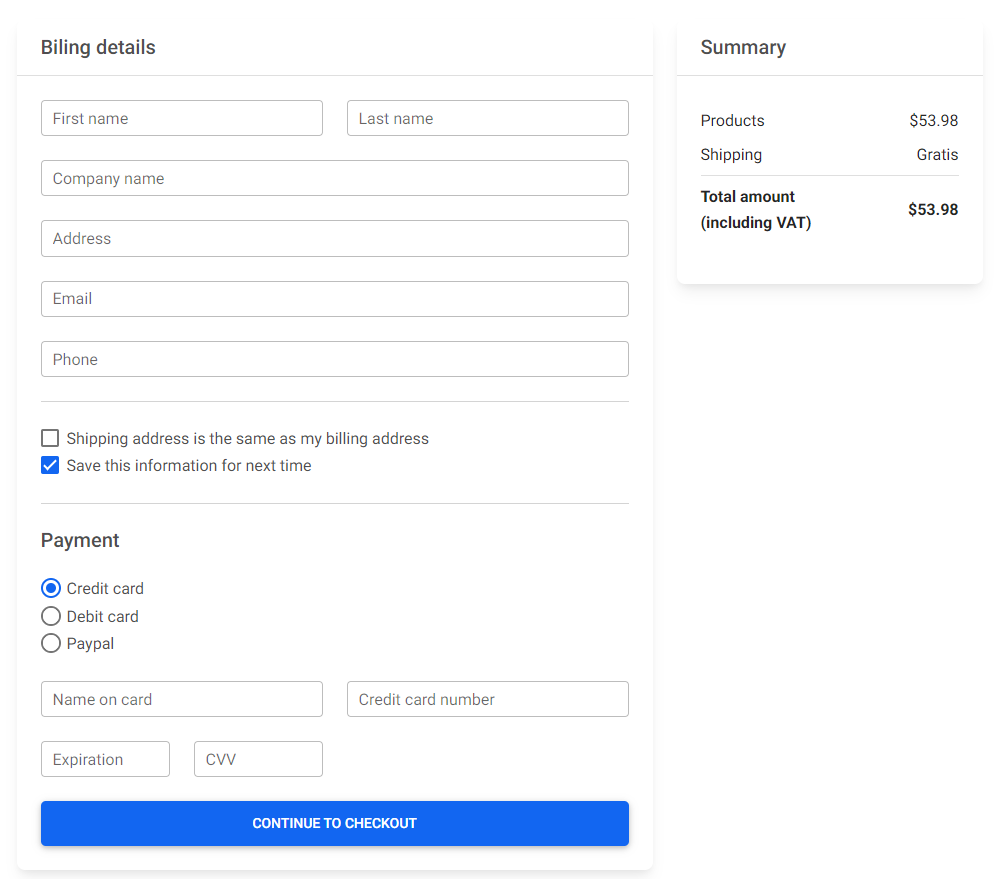Click the Billing details heading
Screen dimensions: 1001x879
tap(98, 47)
